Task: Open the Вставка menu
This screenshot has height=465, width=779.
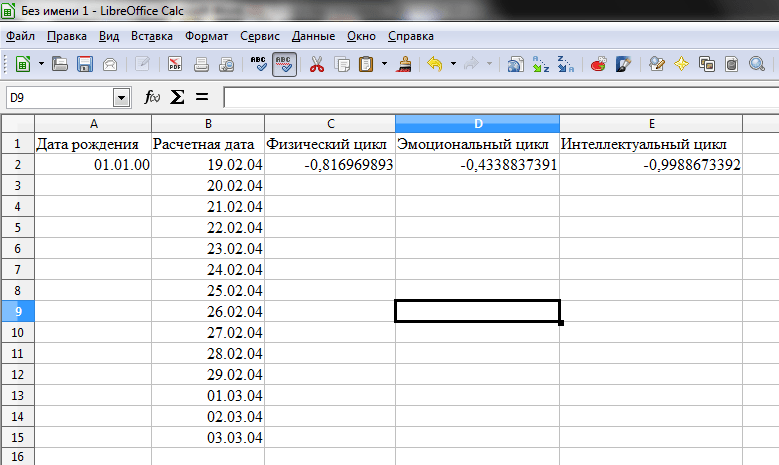Action: point(152,36)
